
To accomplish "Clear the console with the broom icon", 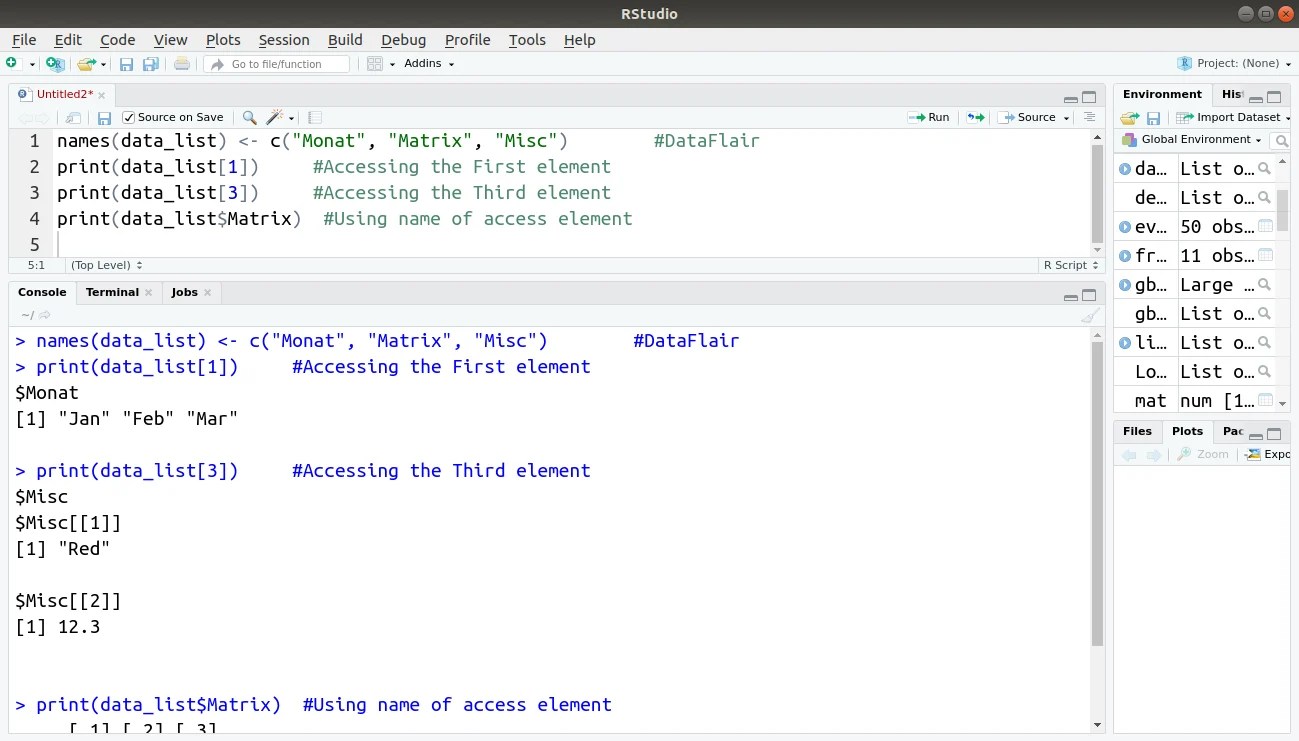I will click(x=1089, y=316).
